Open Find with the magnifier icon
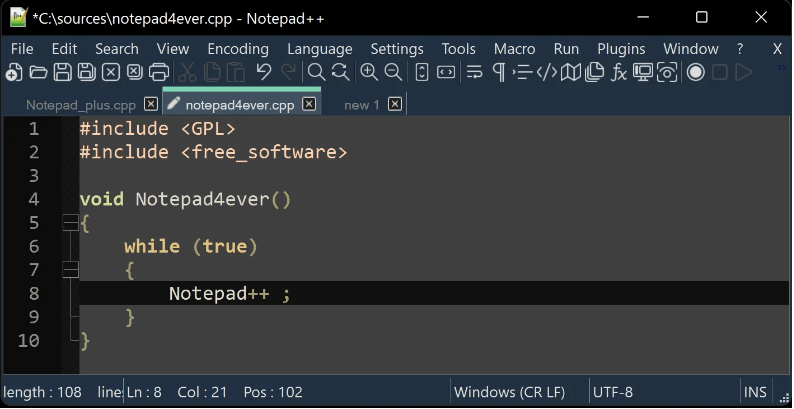 tap(316, 72)
